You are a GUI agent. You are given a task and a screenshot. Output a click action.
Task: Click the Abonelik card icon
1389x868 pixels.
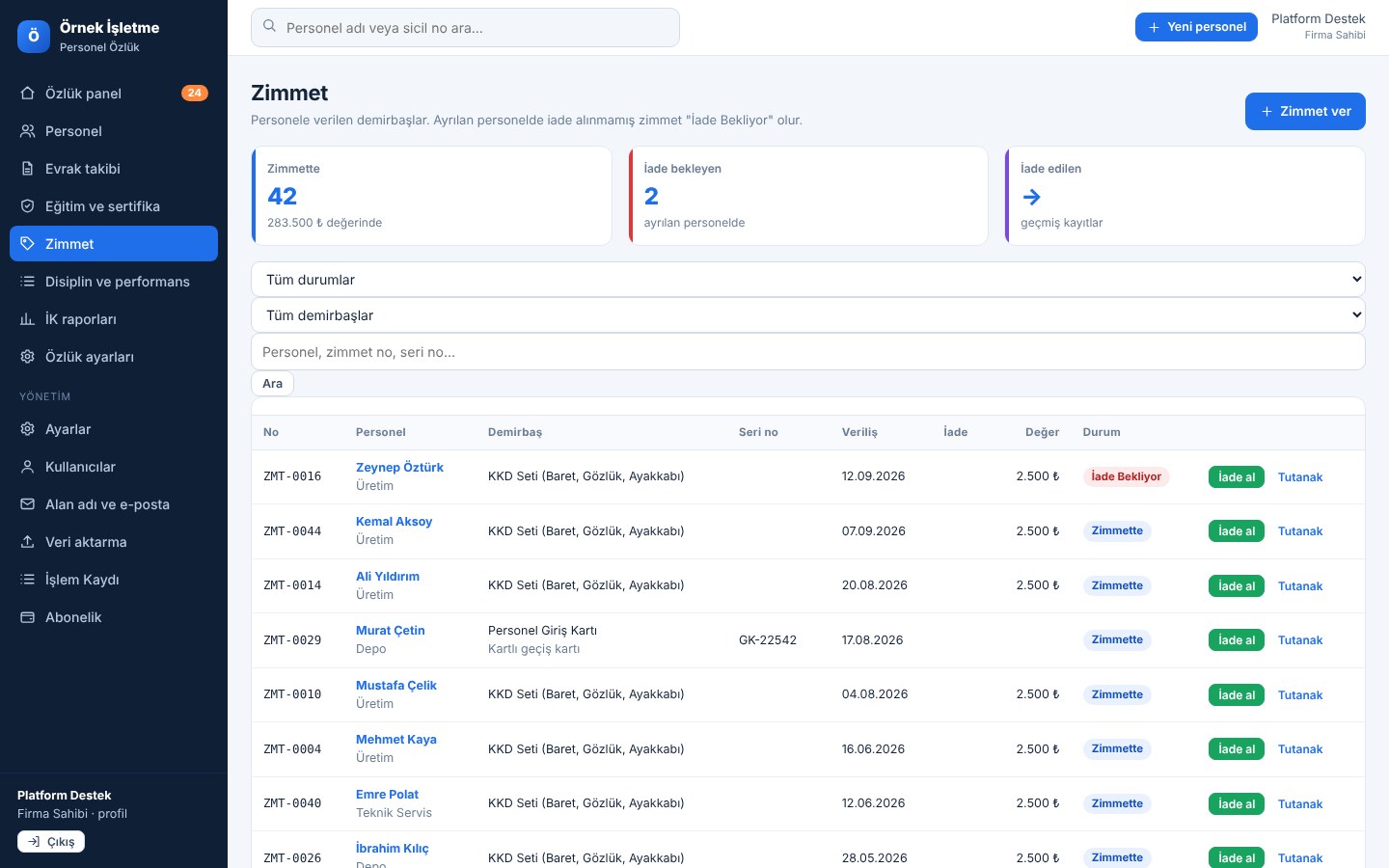28,617
